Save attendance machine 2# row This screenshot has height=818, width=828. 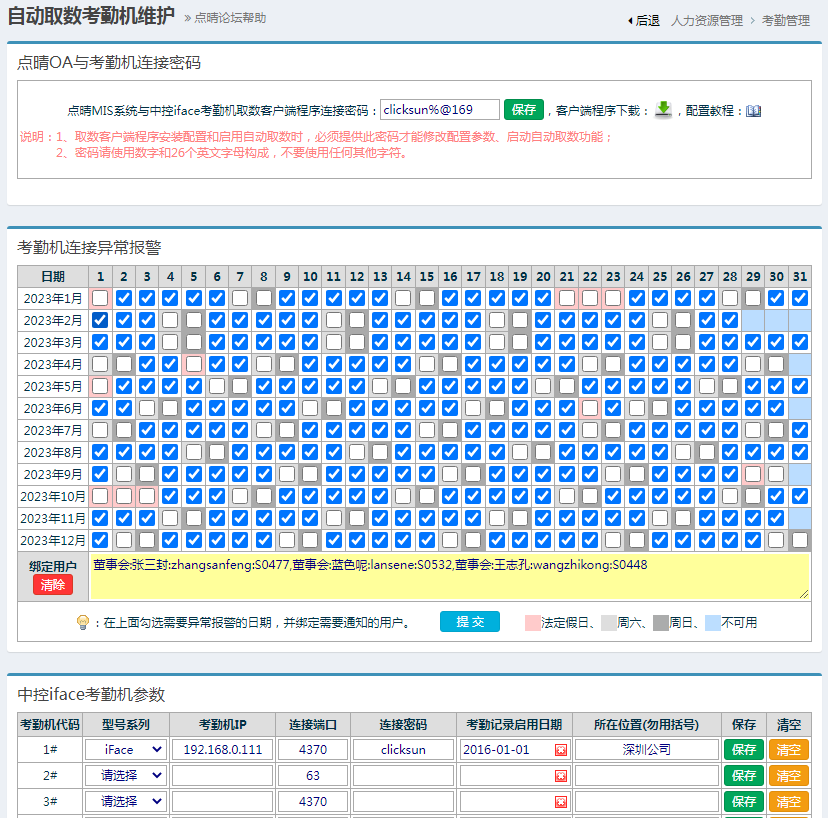pos(744,776)
